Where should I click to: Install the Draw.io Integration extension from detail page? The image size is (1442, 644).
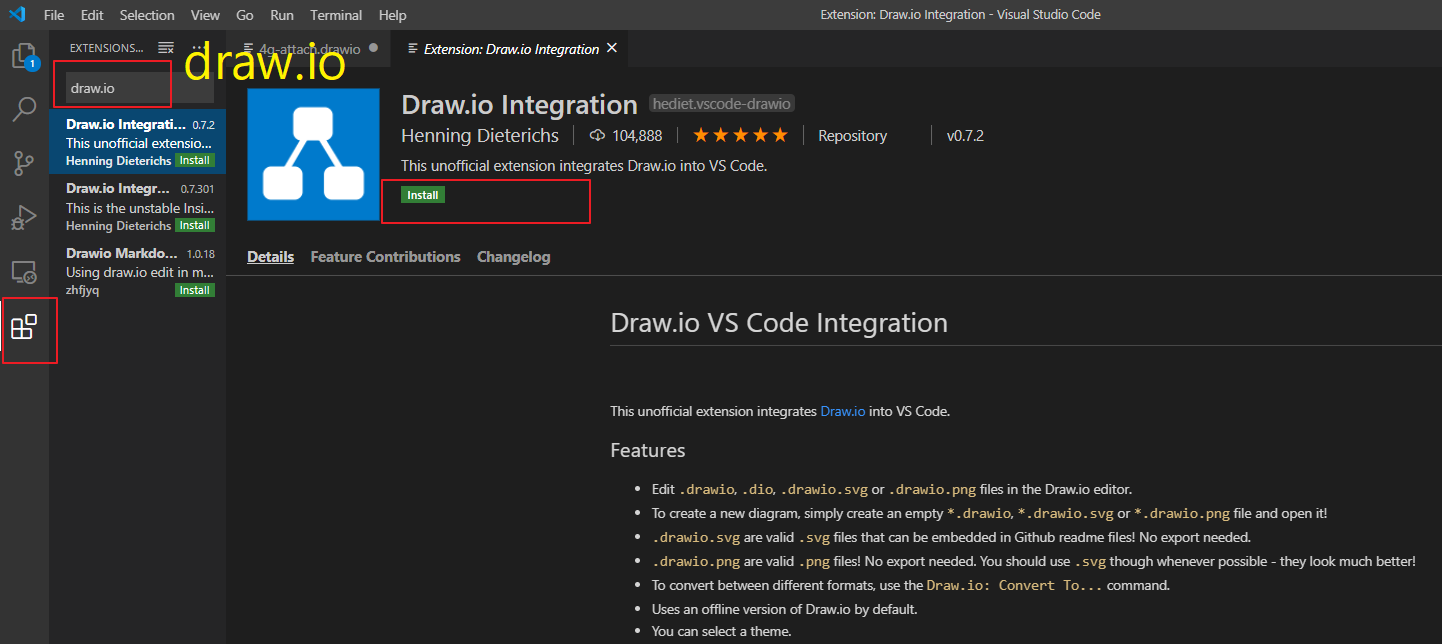pyautogui.click(x=423, y=195)
